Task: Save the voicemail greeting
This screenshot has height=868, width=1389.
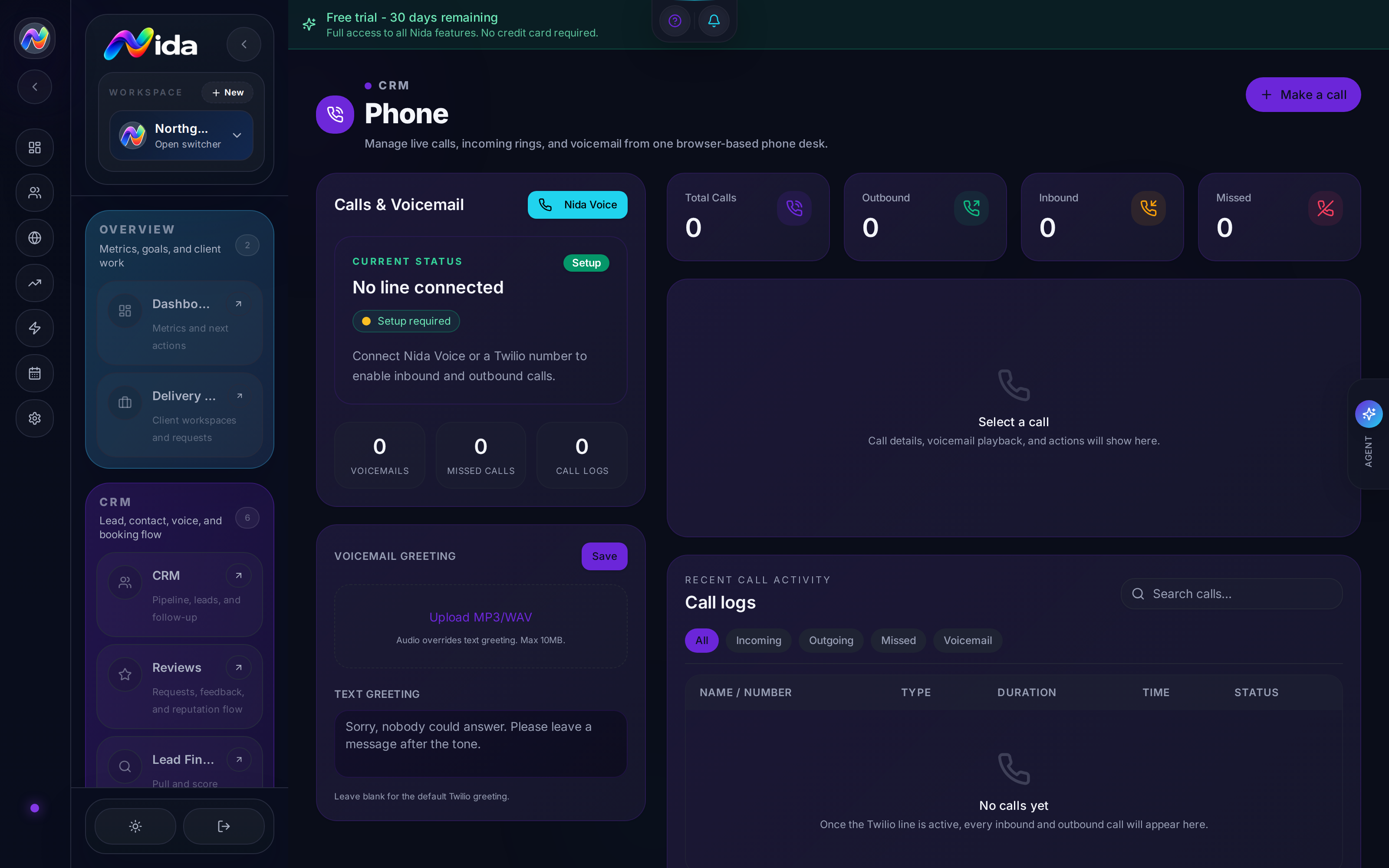Action: coord(604,556)
